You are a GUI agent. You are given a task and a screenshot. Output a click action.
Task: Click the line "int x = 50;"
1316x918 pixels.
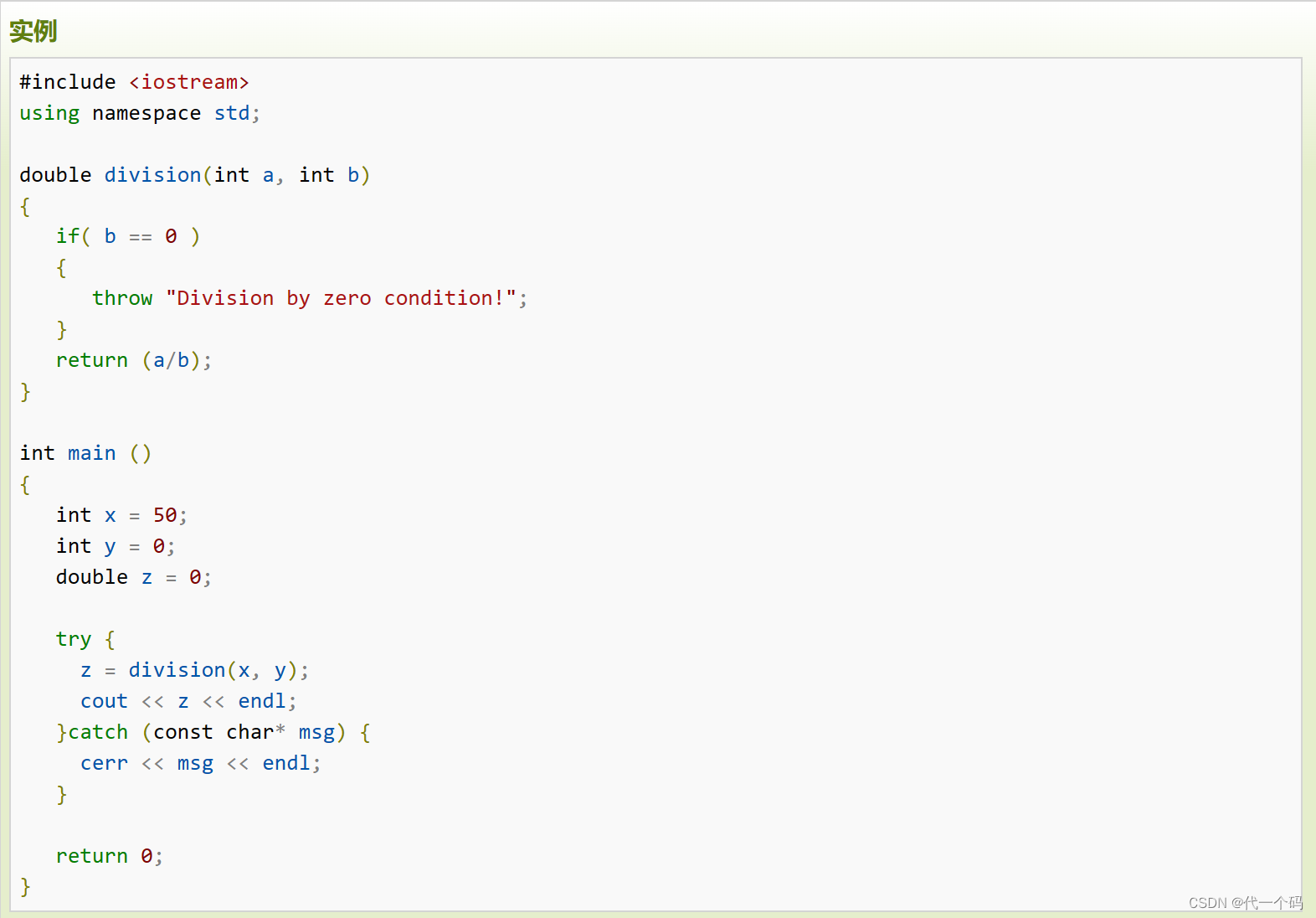121,515
